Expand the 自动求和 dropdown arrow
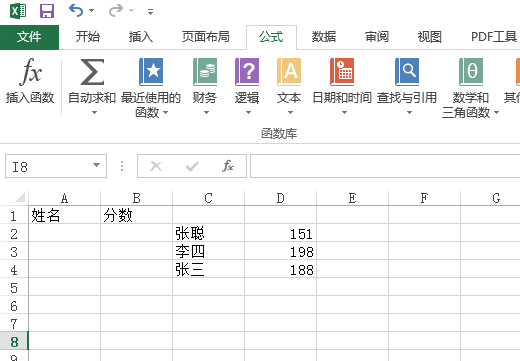The width and height of the screenshot is (520, 361). click(94, 113)
